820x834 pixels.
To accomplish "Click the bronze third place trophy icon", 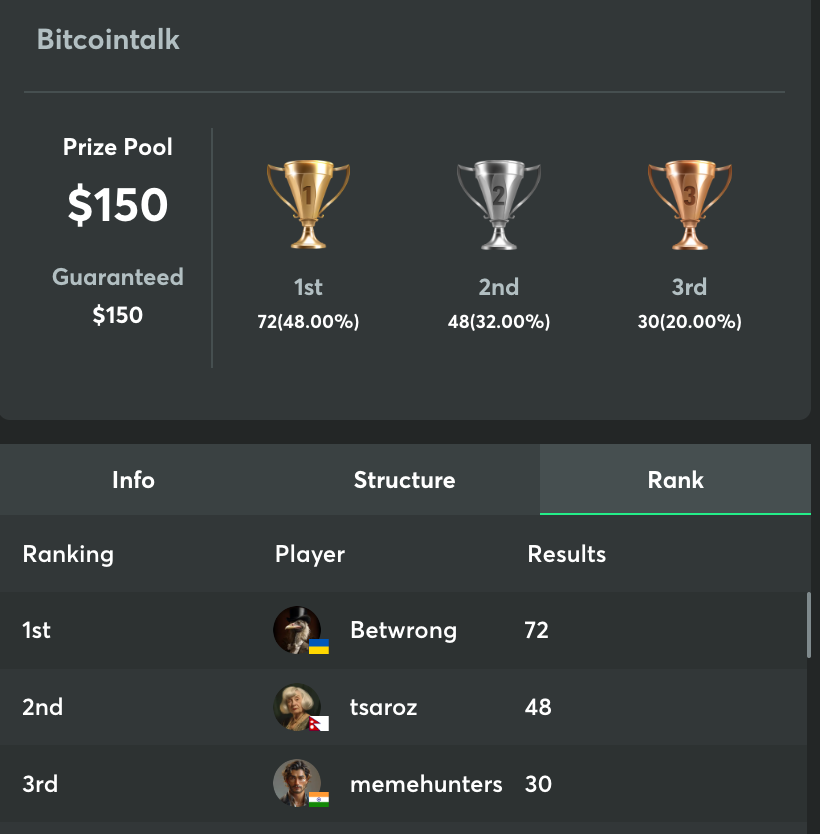I will pyautogui.click(x=690, y=204).
